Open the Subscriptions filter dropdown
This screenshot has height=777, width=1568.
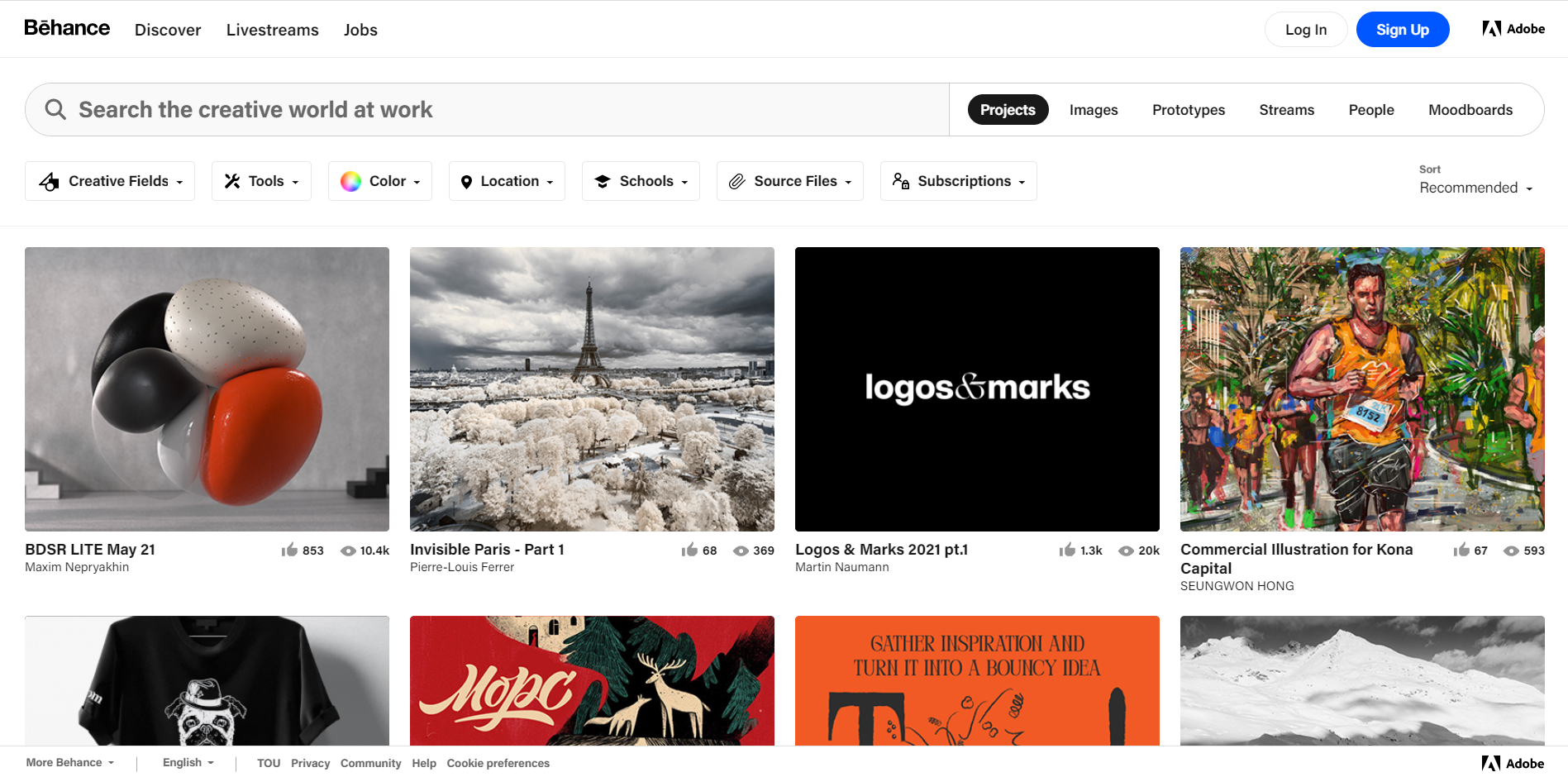pyautogui.click(x=959, y=181)
